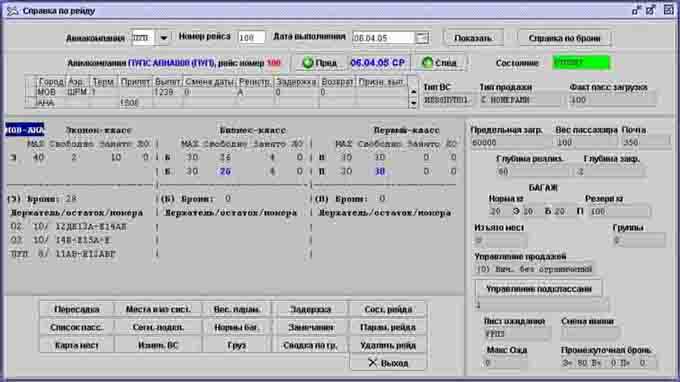Click the calendar icon beside the date field
The width and height of the screenshot is (680, 382).
422,38
